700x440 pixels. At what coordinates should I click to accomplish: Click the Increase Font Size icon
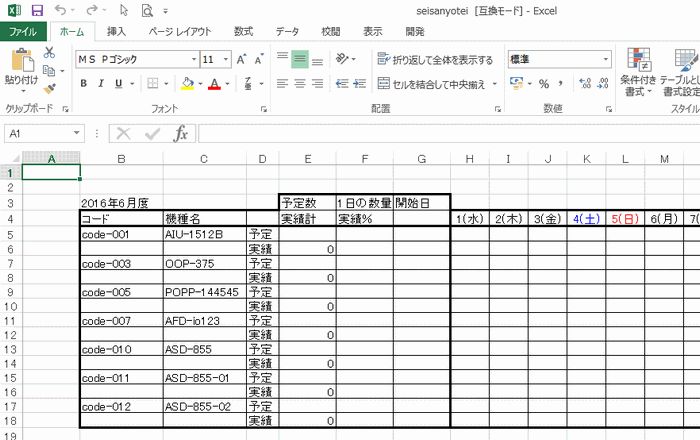pos(241,59)
